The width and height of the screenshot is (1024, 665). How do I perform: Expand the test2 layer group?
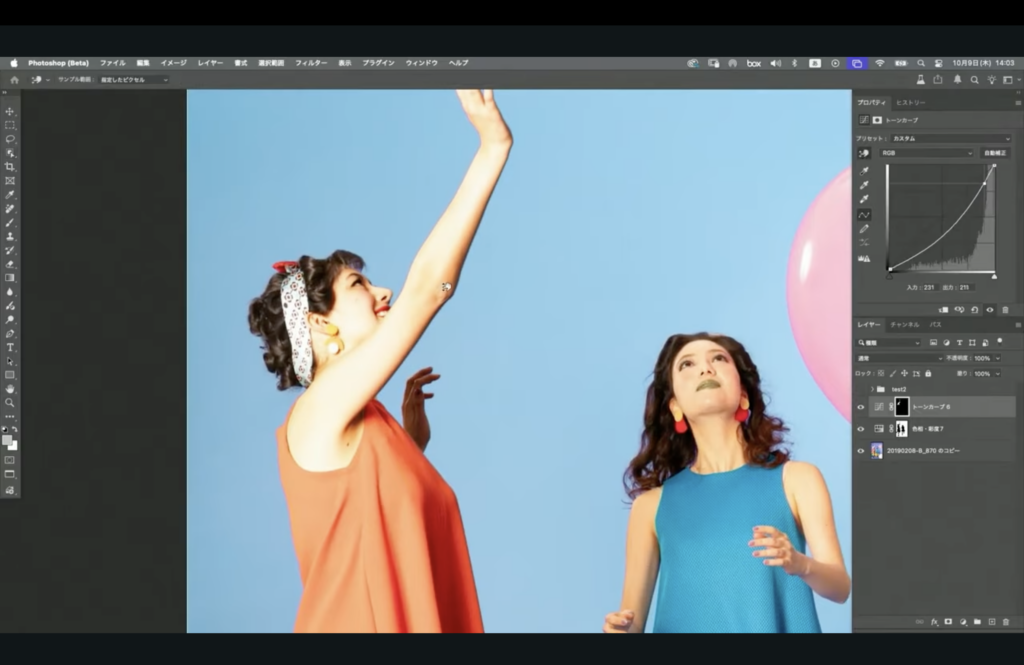[x=871, y=388]
